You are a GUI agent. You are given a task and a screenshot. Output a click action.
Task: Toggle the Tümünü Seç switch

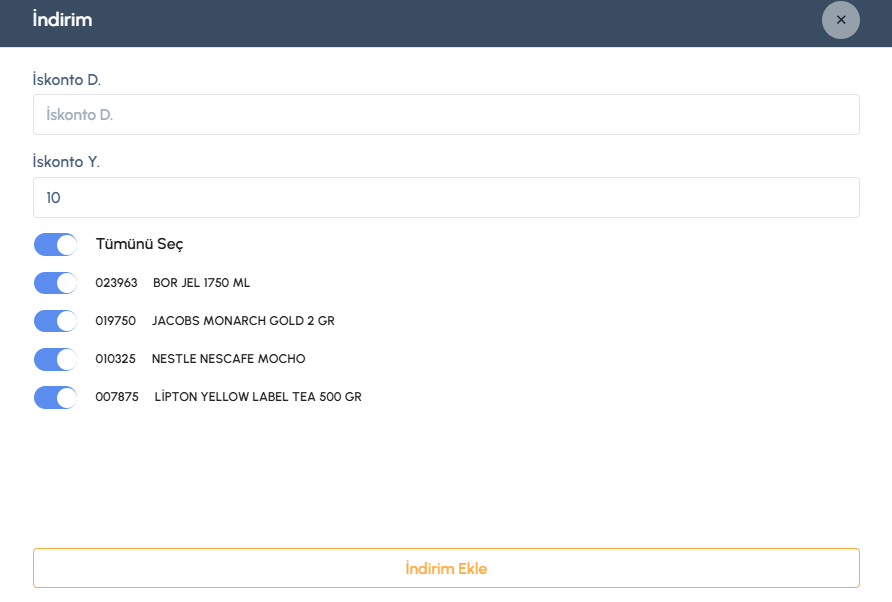[56, 245]
